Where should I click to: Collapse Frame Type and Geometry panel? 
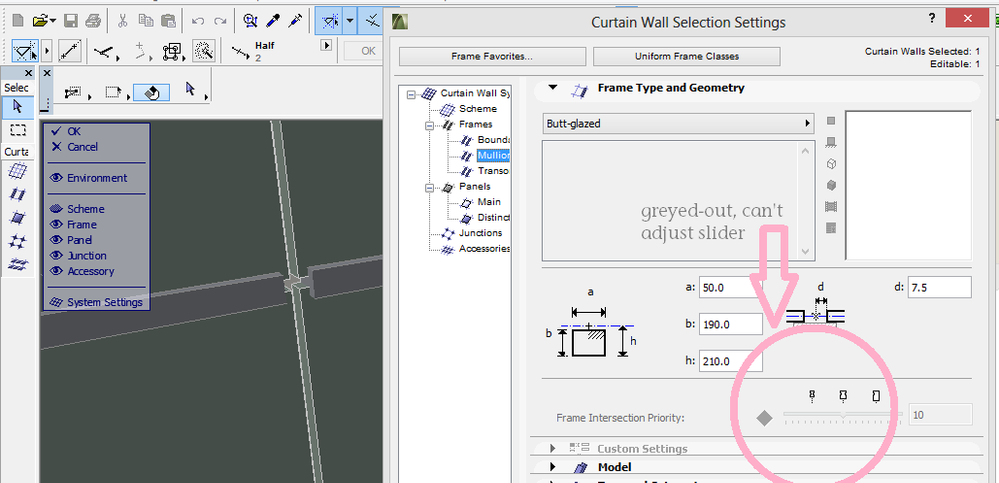pyautogui.click(x=552, y=88)
